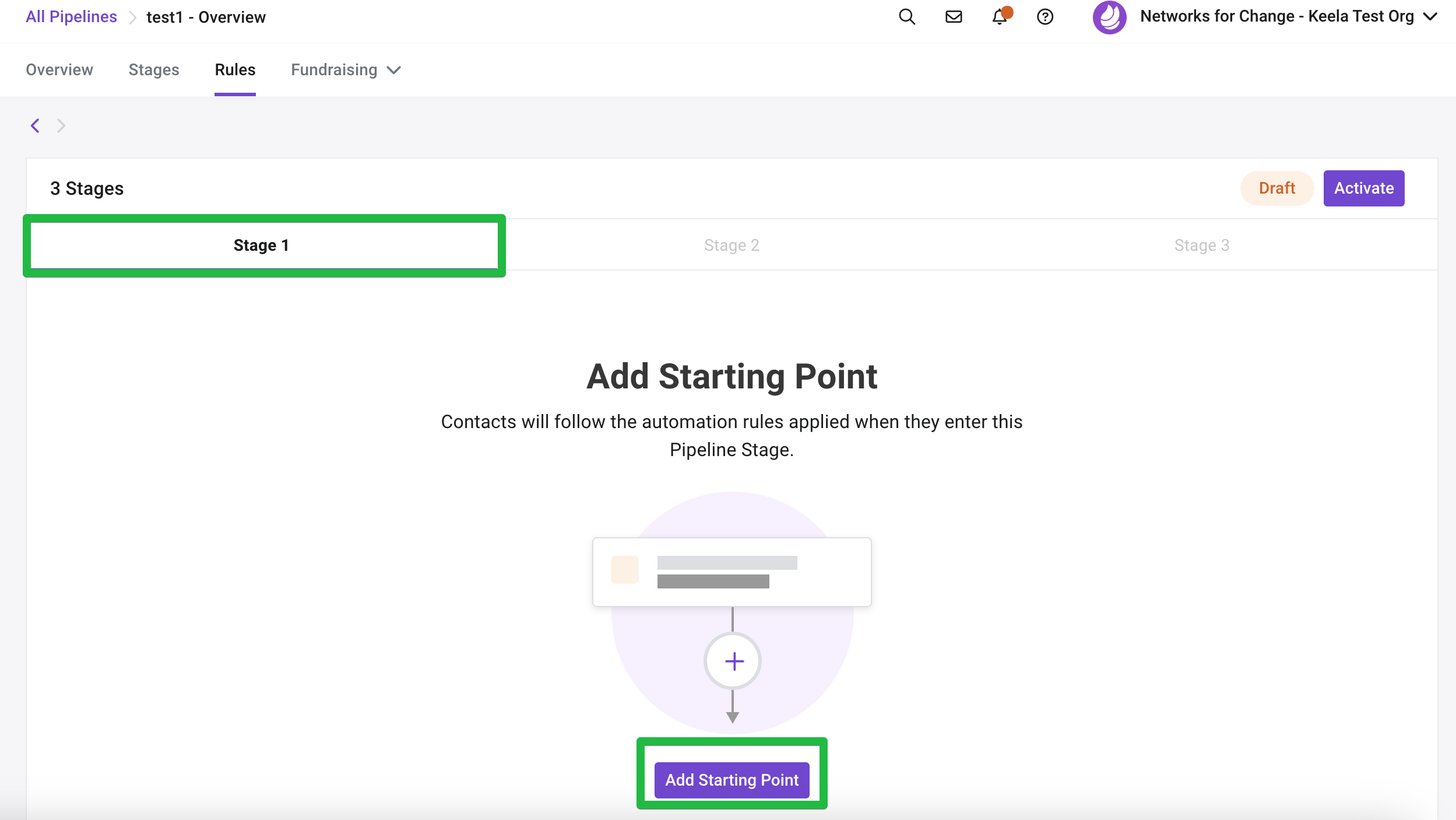Switch to the Overview tab
The width and height of the screenshot is (1456, 820).
pyautogui.click(x=59, y=70)
